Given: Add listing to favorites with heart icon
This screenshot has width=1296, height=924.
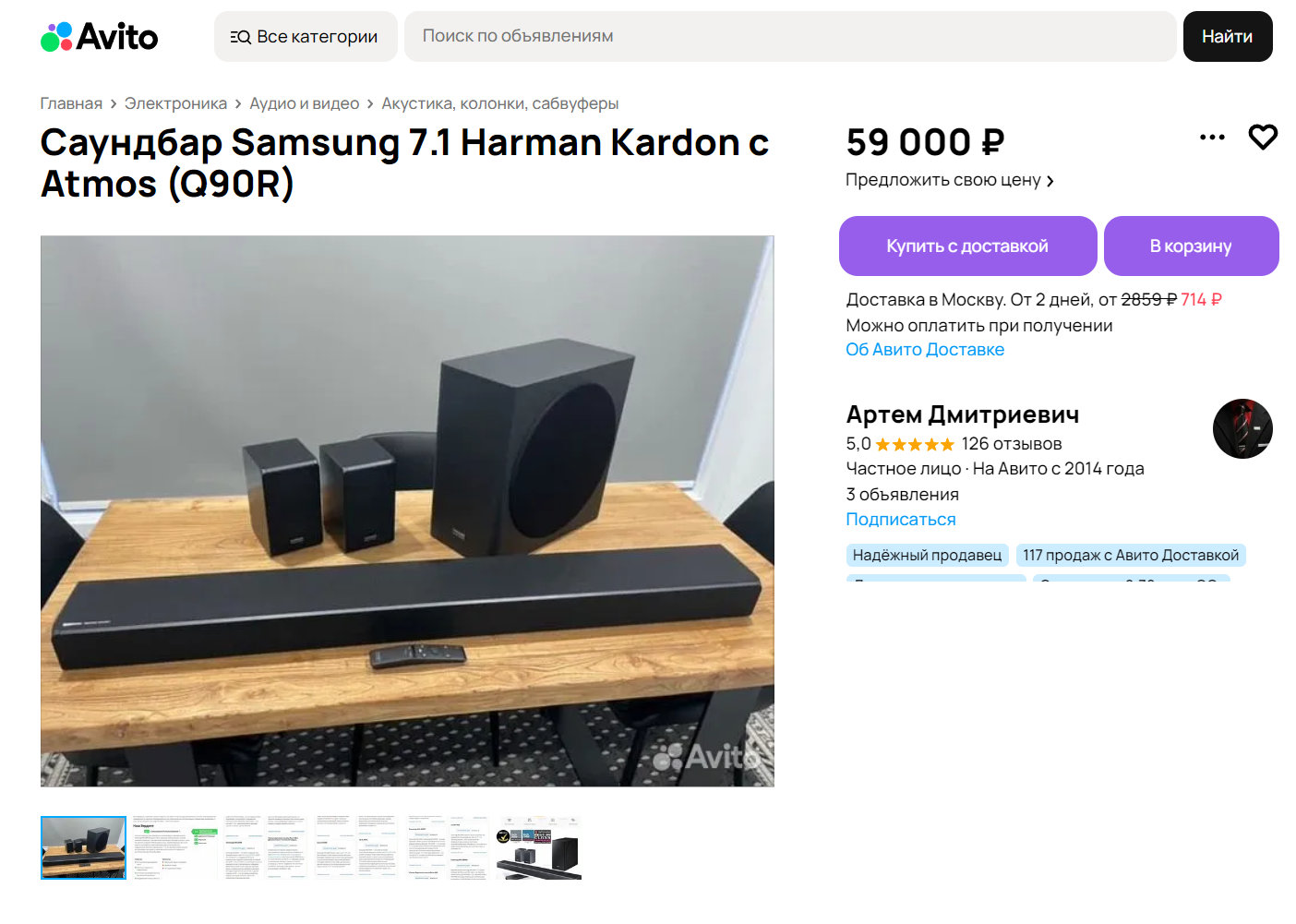Looking at the screenshot, I should (1263, 138).
